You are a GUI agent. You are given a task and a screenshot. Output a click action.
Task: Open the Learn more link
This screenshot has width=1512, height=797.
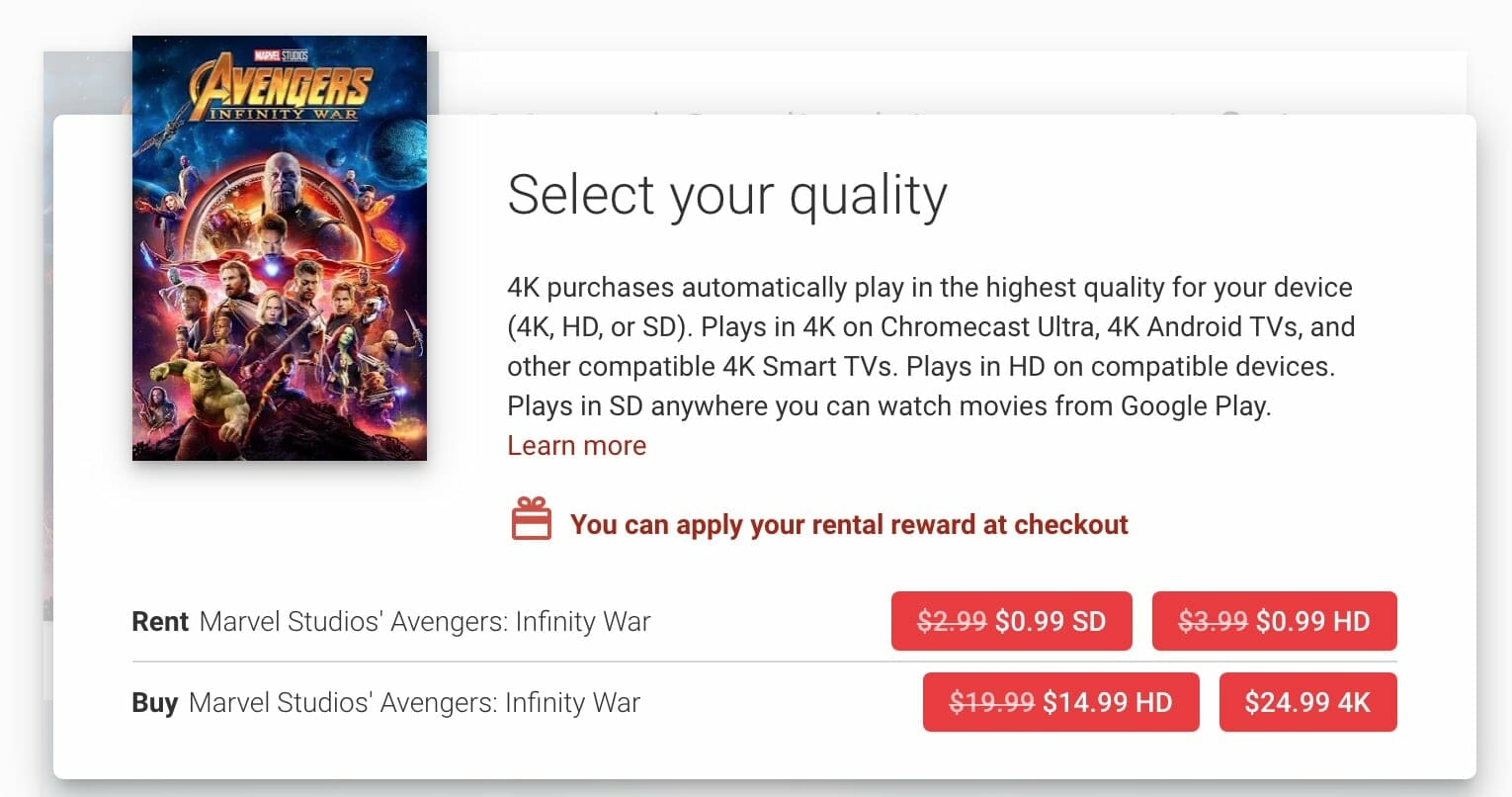point(576,446)
